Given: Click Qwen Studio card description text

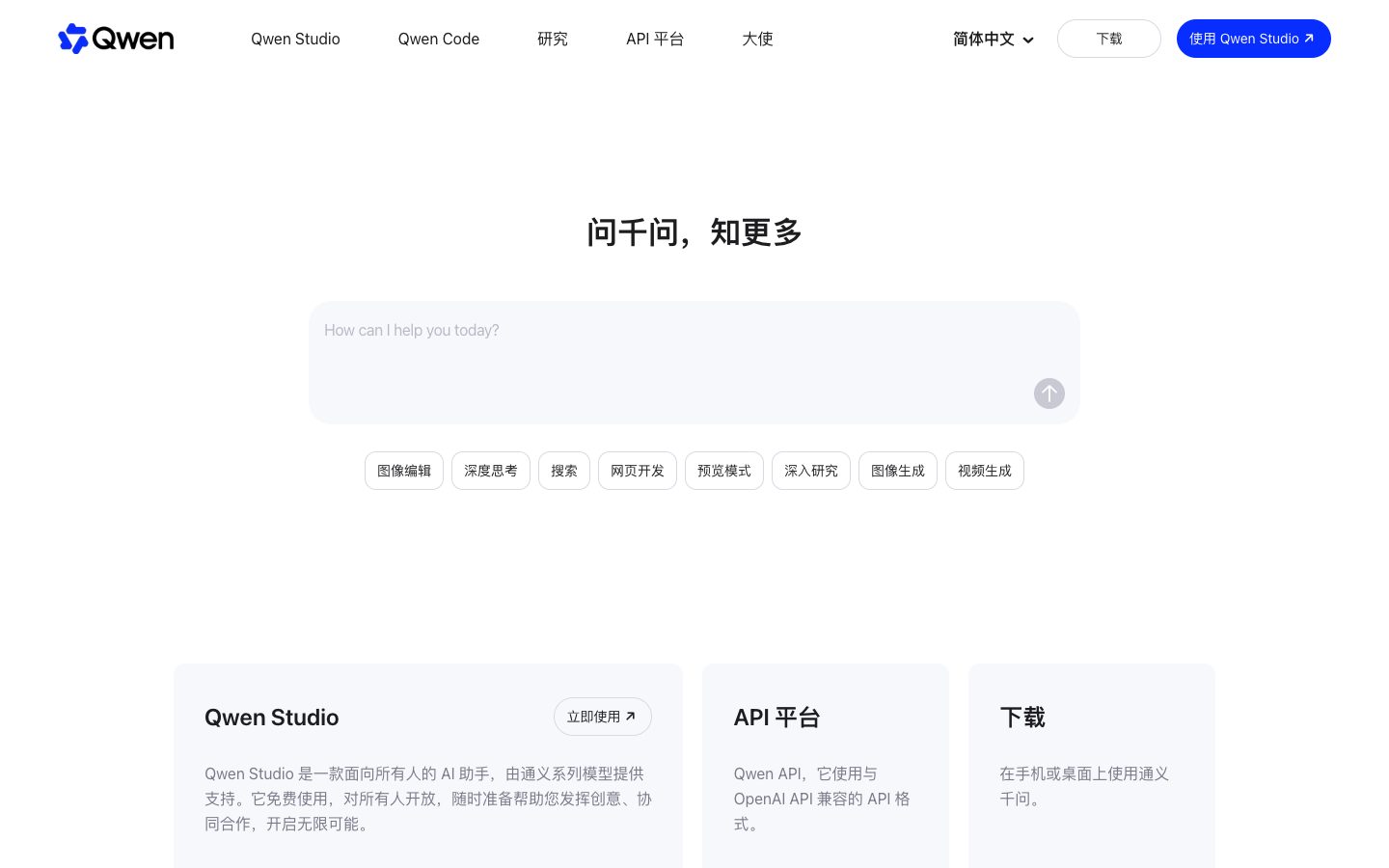Looking at the screenshot, I should (x=428, y=799).
